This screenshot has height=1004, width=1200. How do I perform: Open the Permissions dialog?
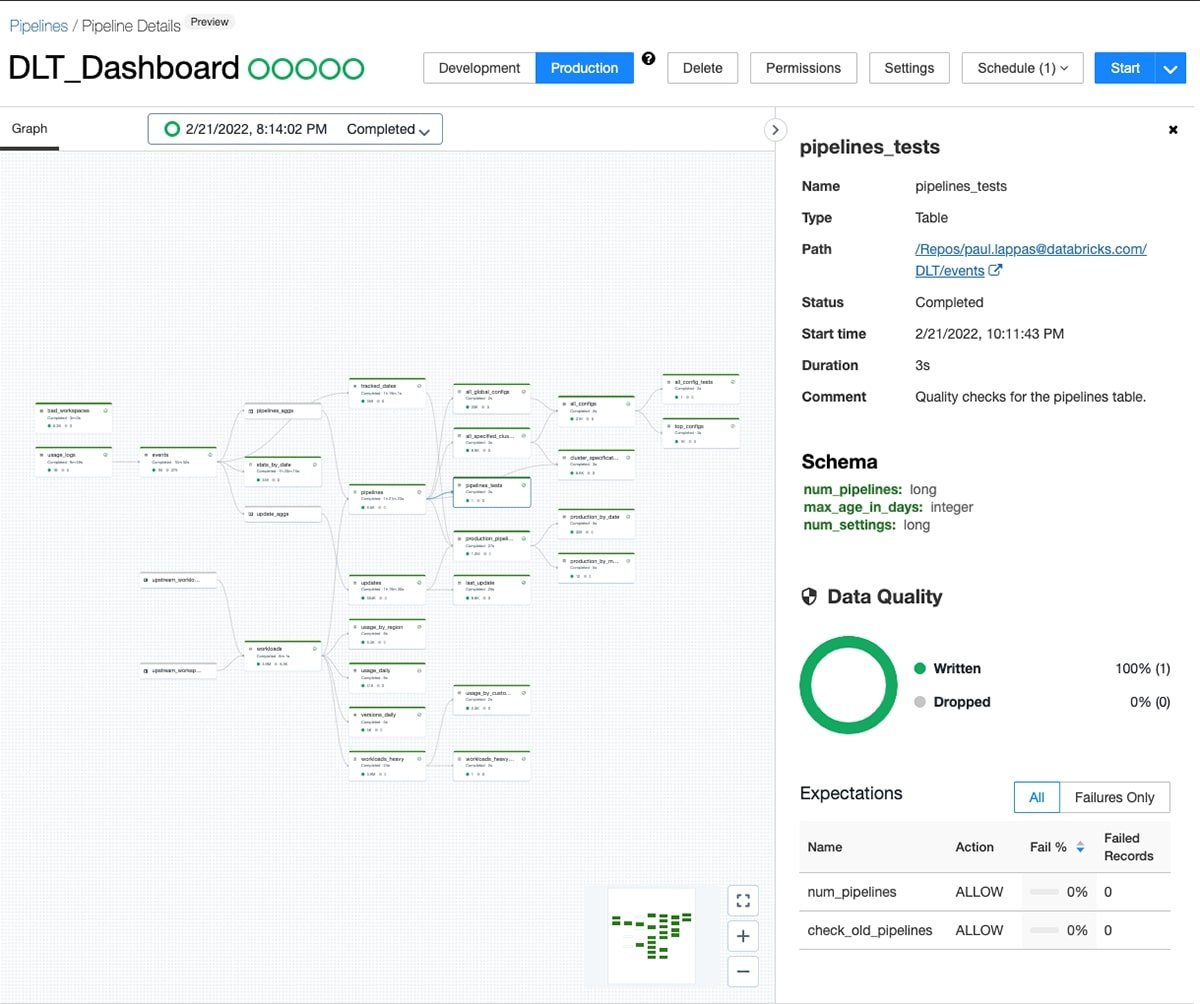pos(803,68)
